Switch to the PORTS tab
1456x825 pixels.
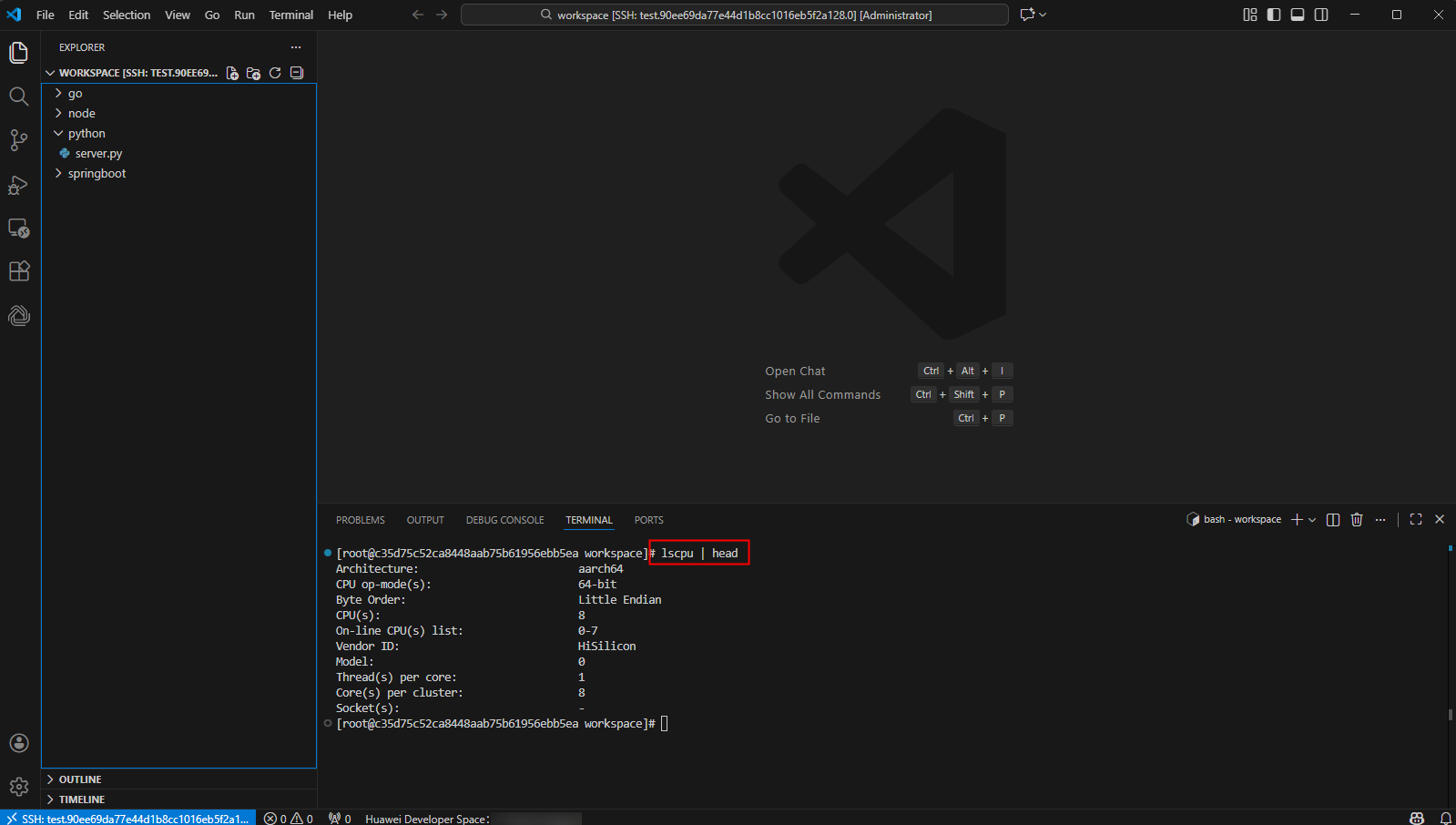[649, 520]
